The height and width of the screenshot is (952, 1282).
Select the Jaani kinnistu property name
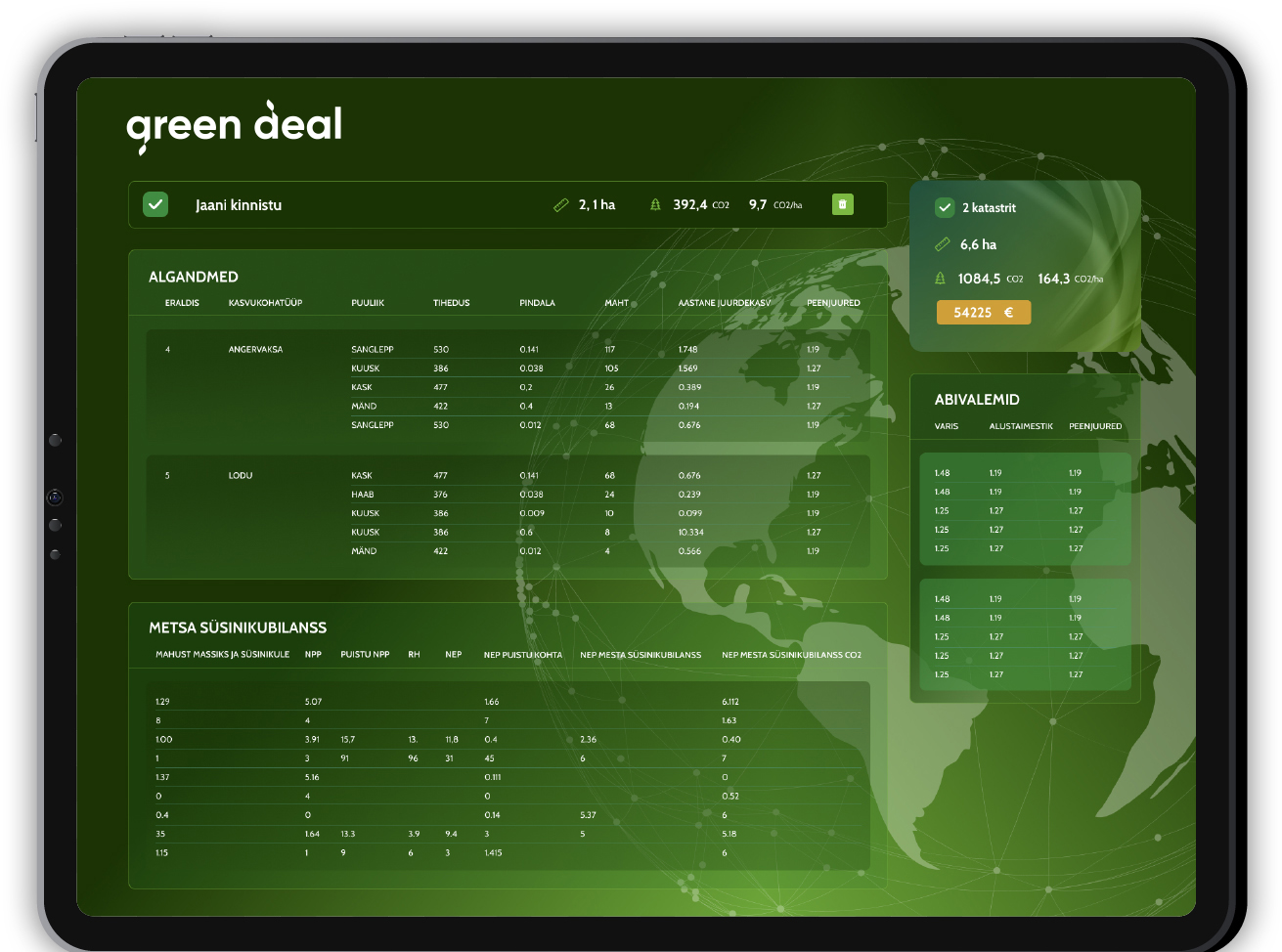239,205
